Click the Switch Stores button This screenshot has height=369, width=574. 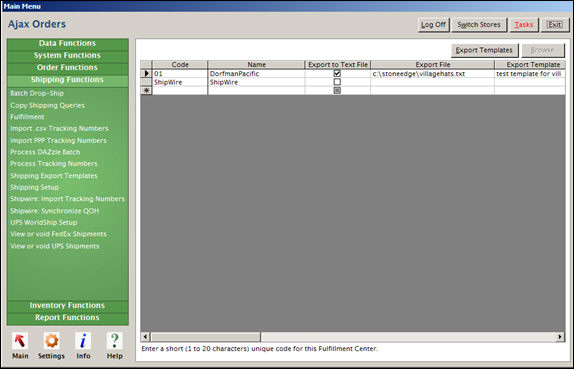[479, 25]
